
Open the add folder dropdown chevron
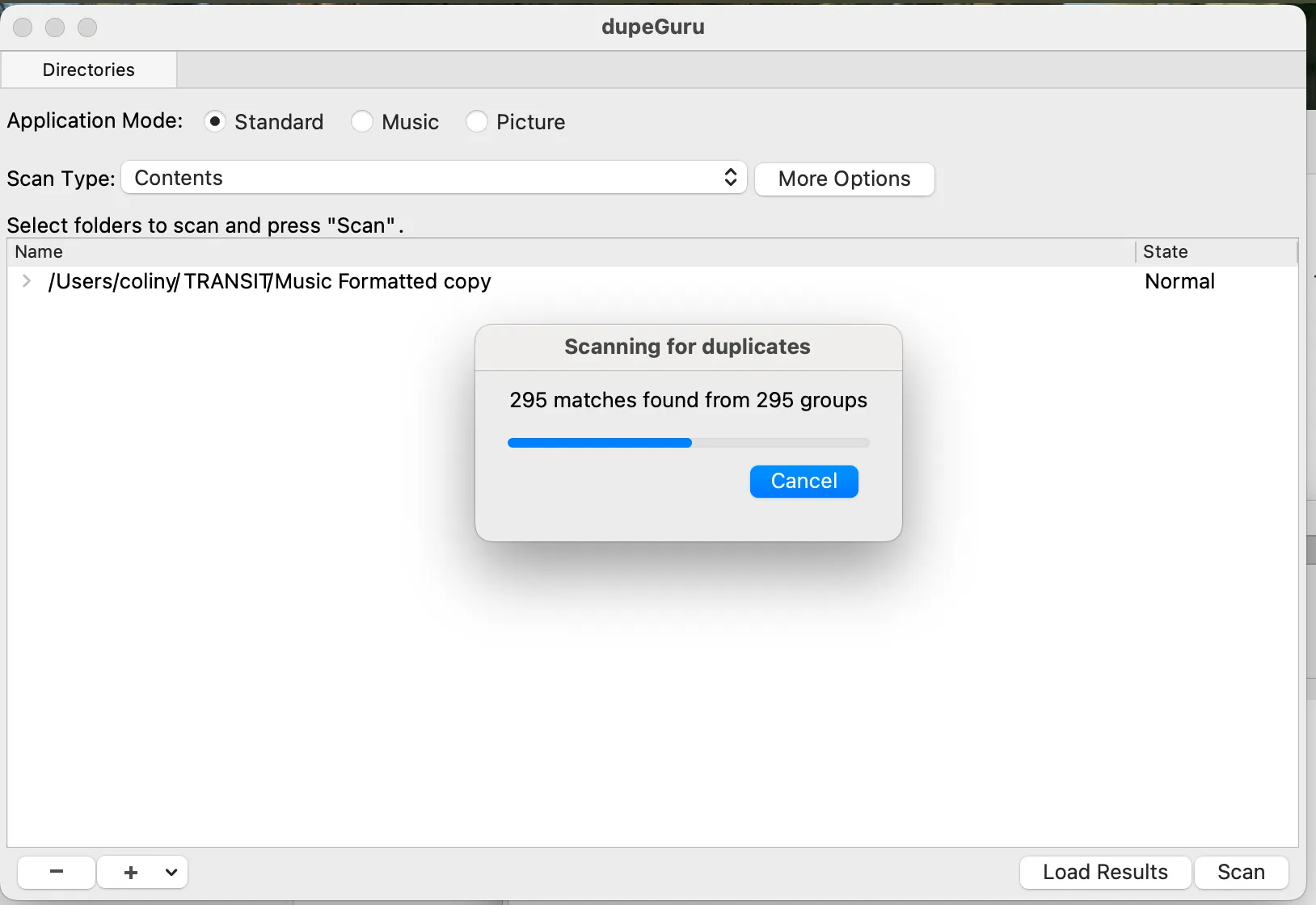click(x=171, y=872)
